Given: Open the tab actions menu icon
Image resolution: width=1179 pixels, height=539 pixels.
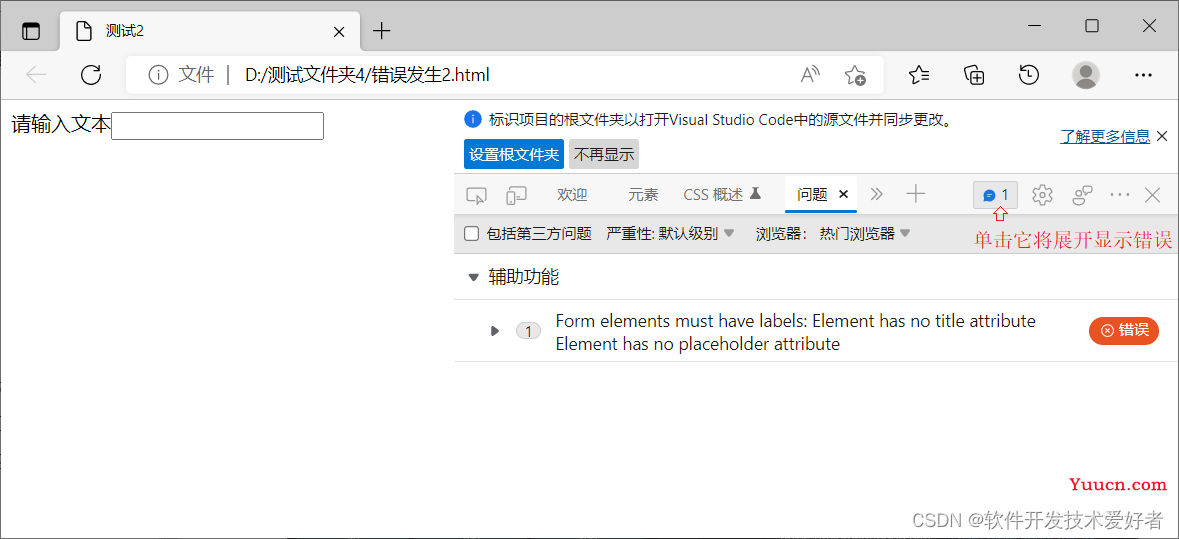Looking at the screenshot, I should [31, 31].
